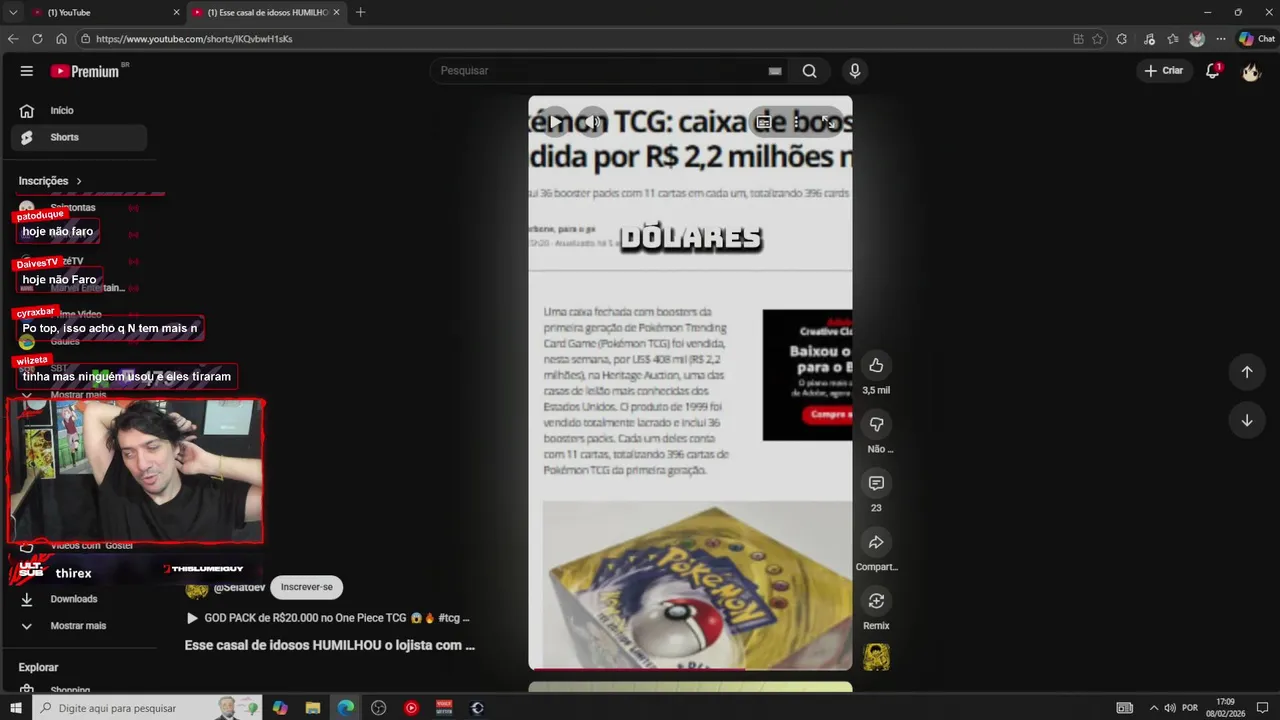The image size is (1280, 720).
Task: Go back in the browser
Action: point(13,39)
